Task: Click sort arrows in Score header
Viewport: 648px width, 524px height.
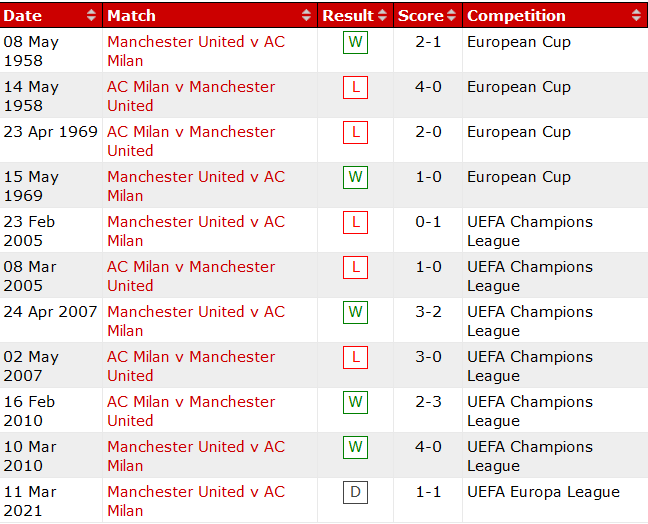Action: pyautogui.click(x=452, y=16)
